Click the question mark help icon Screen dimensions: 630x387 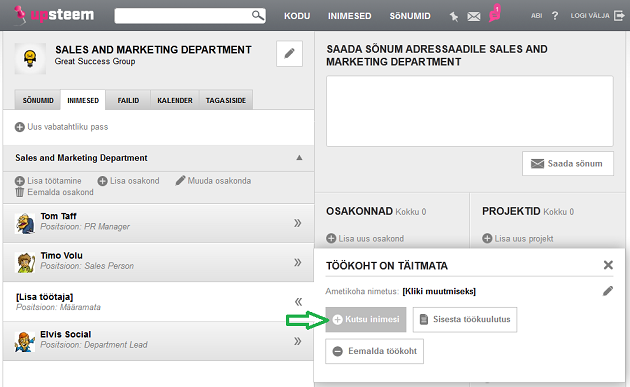pyautogui.click(x=555, y=16)
